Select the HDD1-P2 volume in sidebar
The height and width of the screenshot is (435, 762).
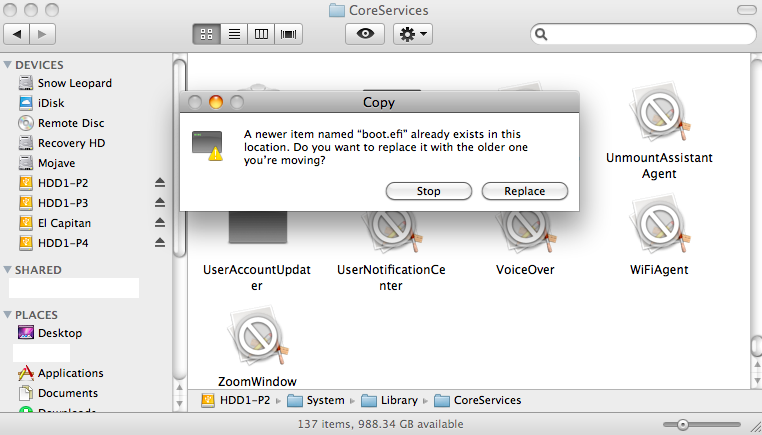click(x=53, y=183)
